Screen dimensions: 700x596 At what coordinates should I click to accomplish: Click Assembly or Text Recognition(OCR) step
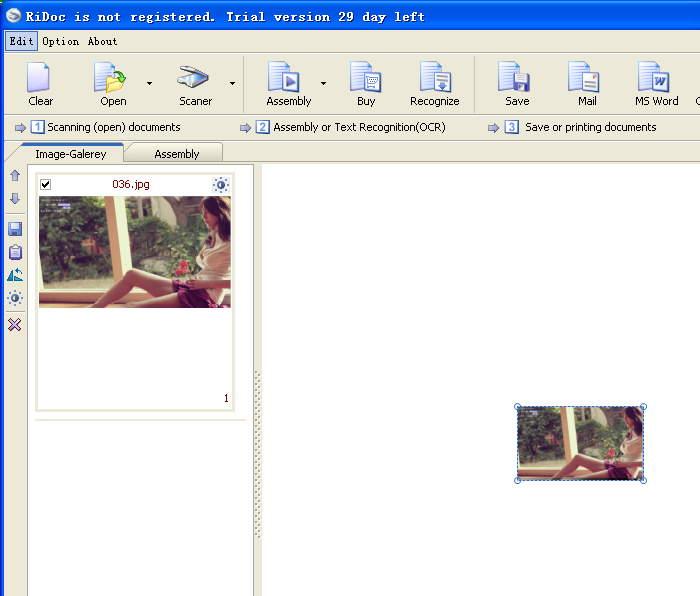coord(358,128)
